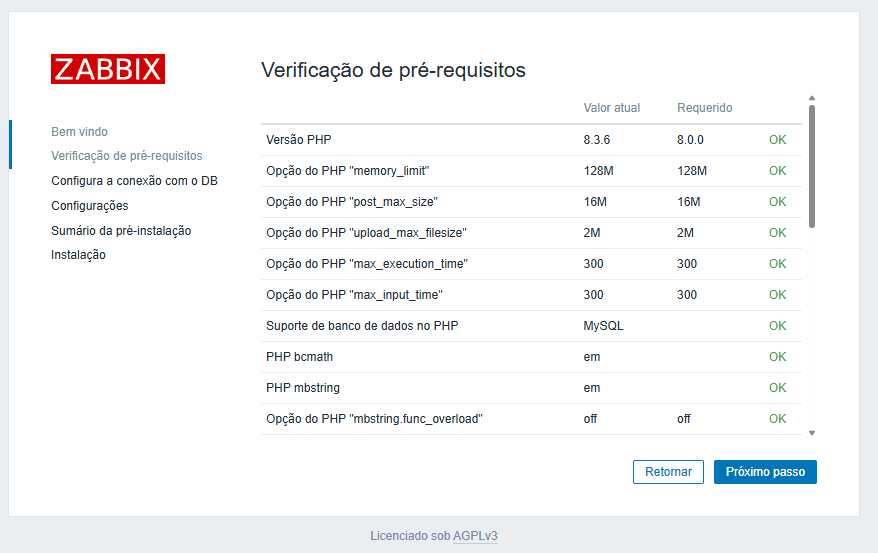Click the memory_limit option label
The width and height of the screenshot is (878, 553).
click(x=348, y=171)
